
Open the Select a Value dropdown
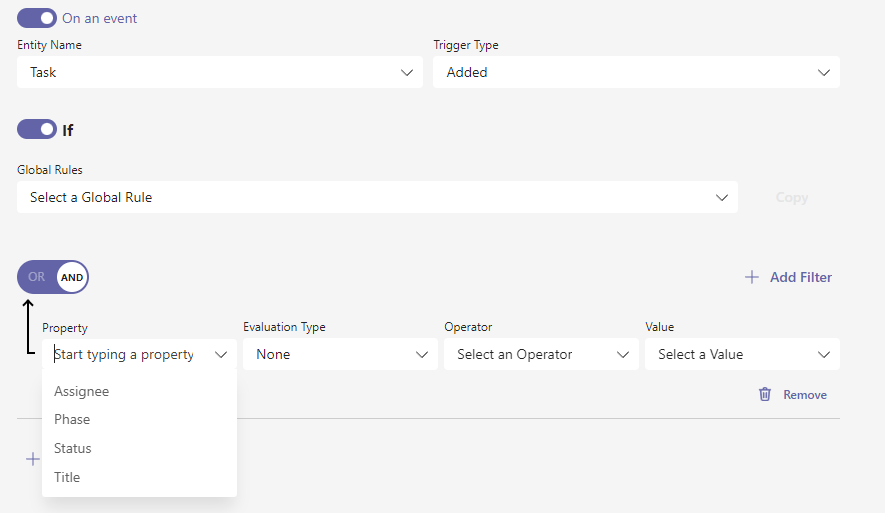(x=742, y=354)
